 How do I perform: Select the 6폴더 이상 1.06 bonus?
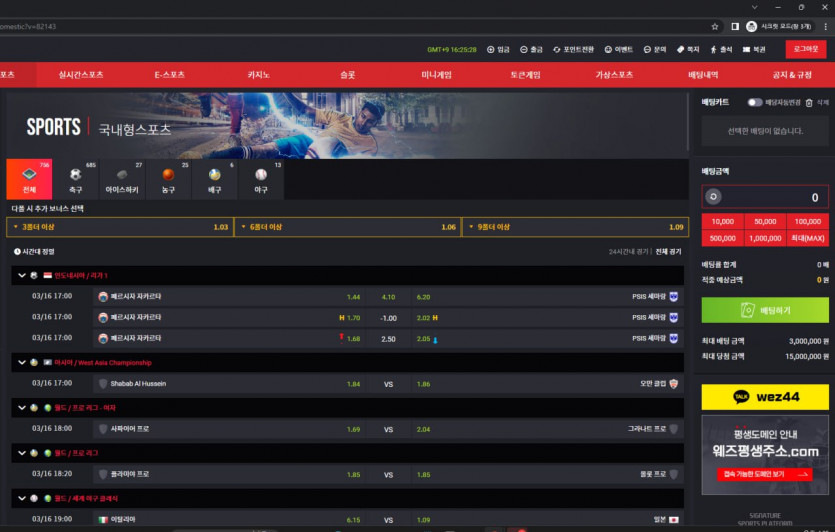[347, 227]
